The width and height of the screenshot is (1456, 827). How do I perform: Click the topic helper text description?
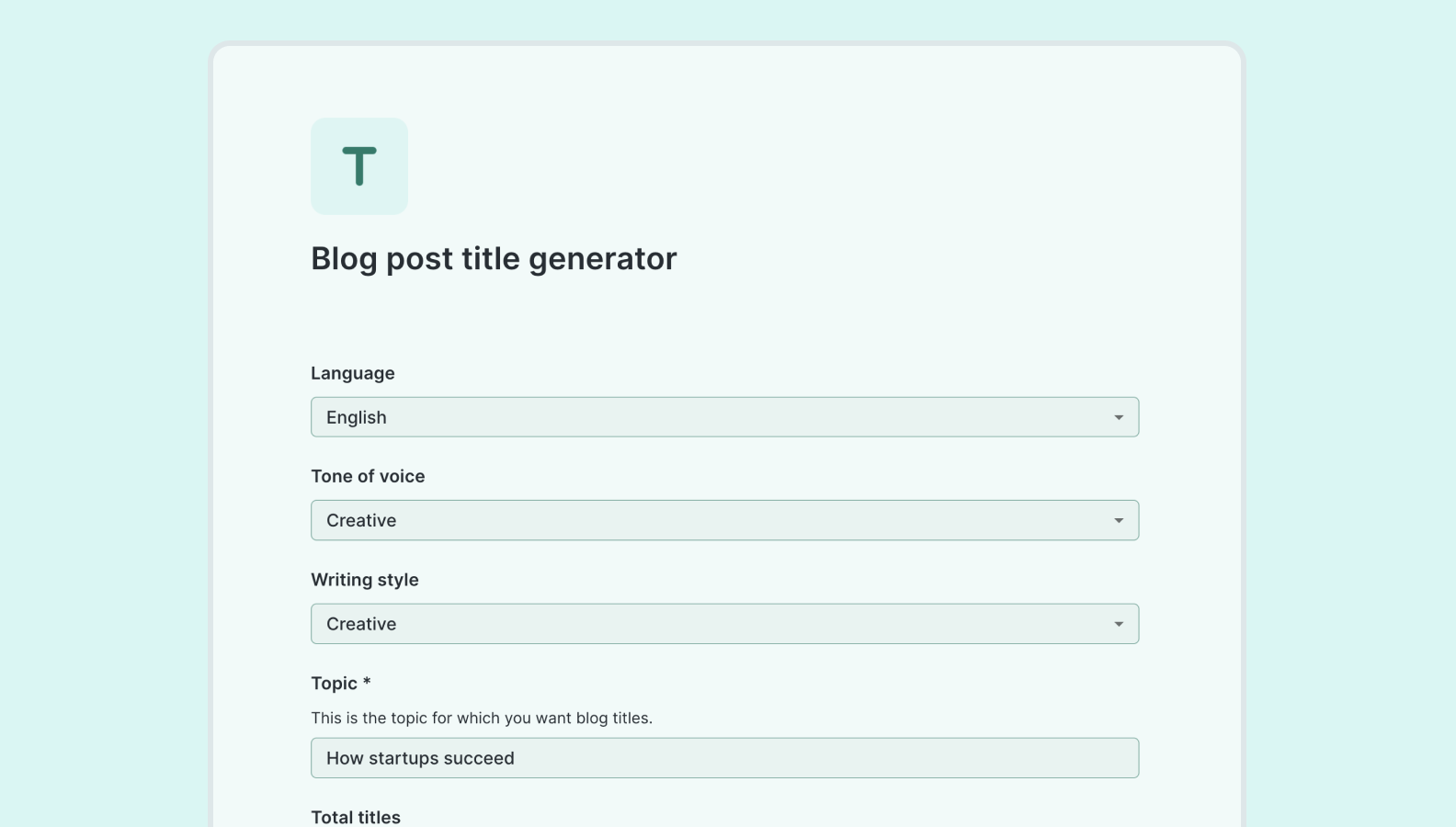(x=481, y=719)
